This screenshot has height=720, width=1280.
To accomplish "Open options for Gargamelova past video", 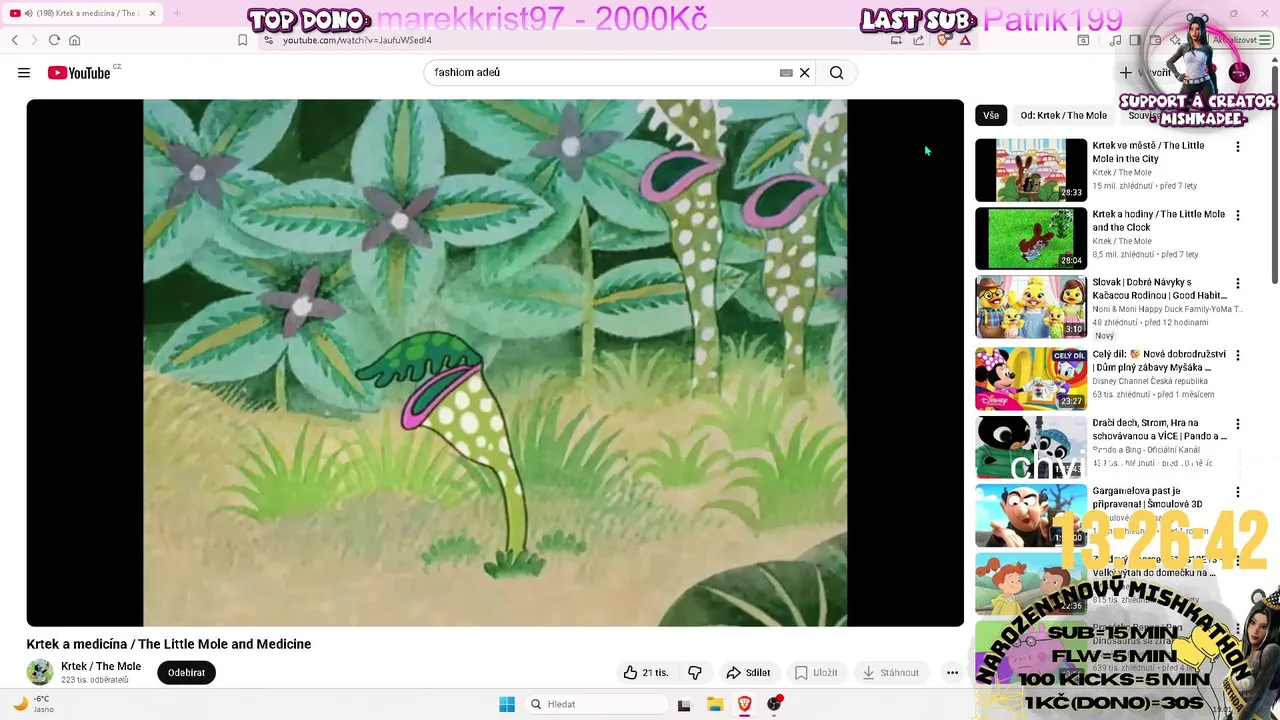I will pyautogui.click(x=1237, y=492).
